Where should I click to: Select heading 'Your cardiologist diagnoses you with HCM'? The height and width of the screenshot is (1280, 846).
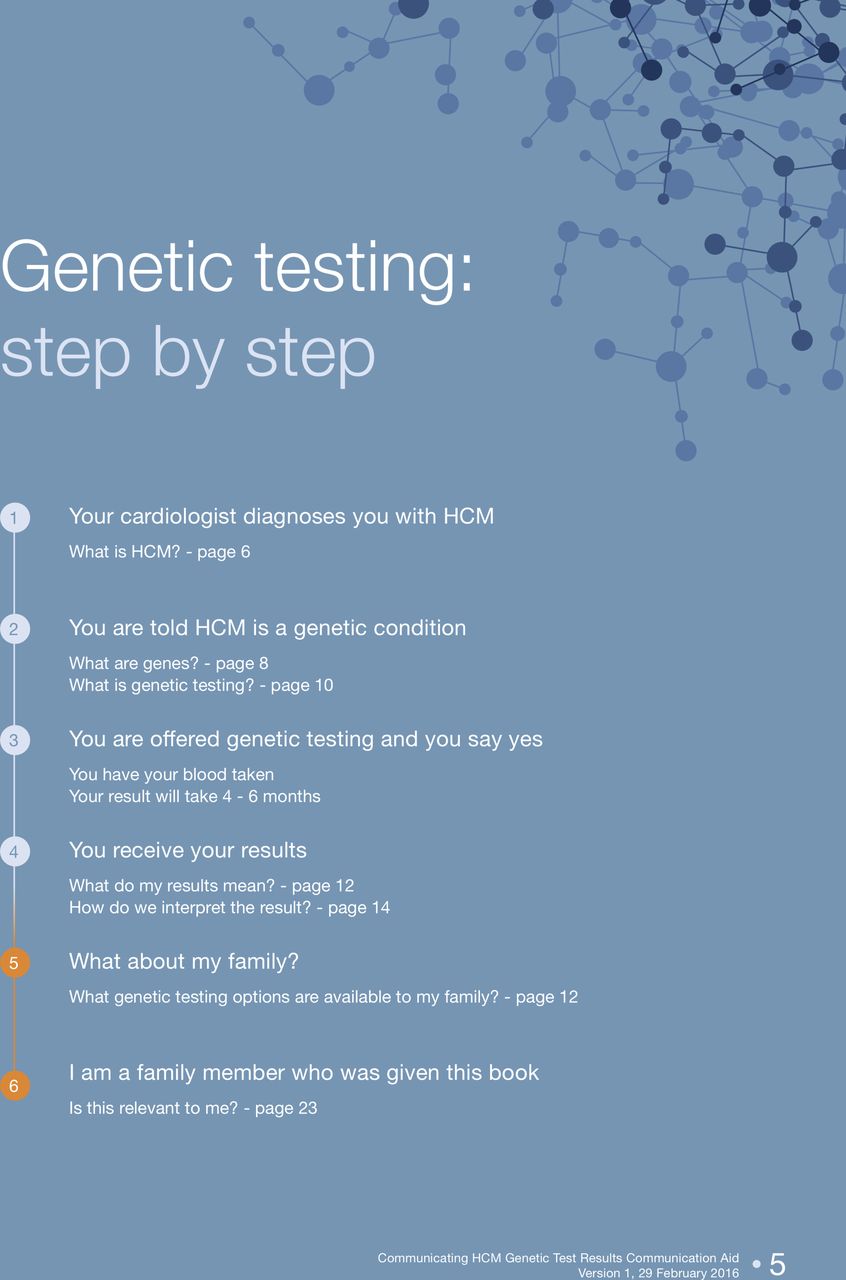pyautogui.click(x=282, y=517)
